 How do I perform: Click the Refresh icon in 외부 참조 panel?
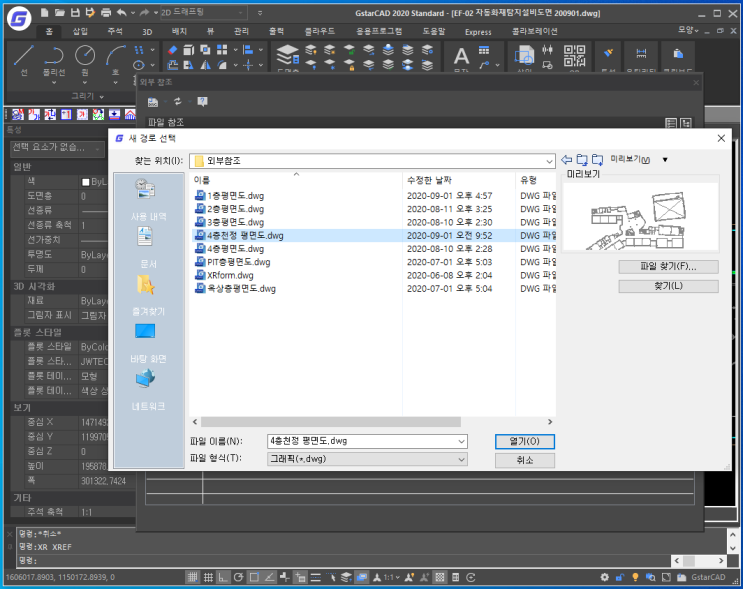click(178, 101)
